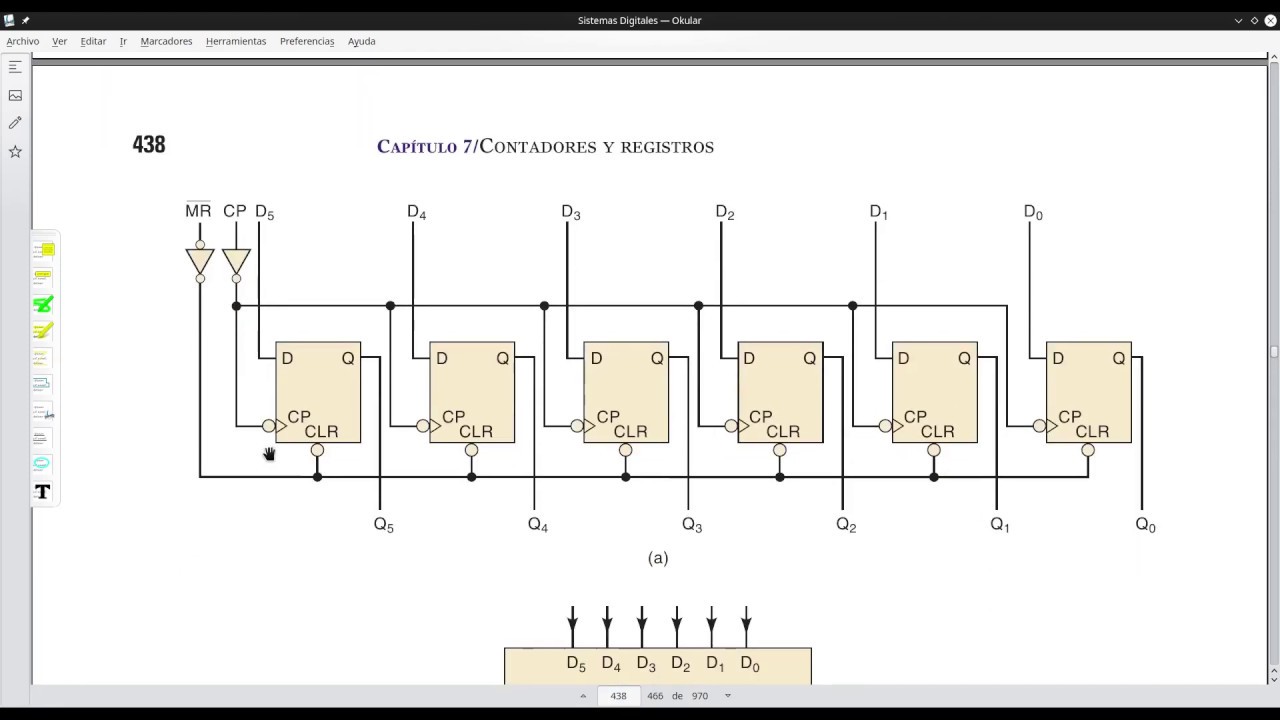
Task: Maximize the Okular window
Action: [1254, 20]
